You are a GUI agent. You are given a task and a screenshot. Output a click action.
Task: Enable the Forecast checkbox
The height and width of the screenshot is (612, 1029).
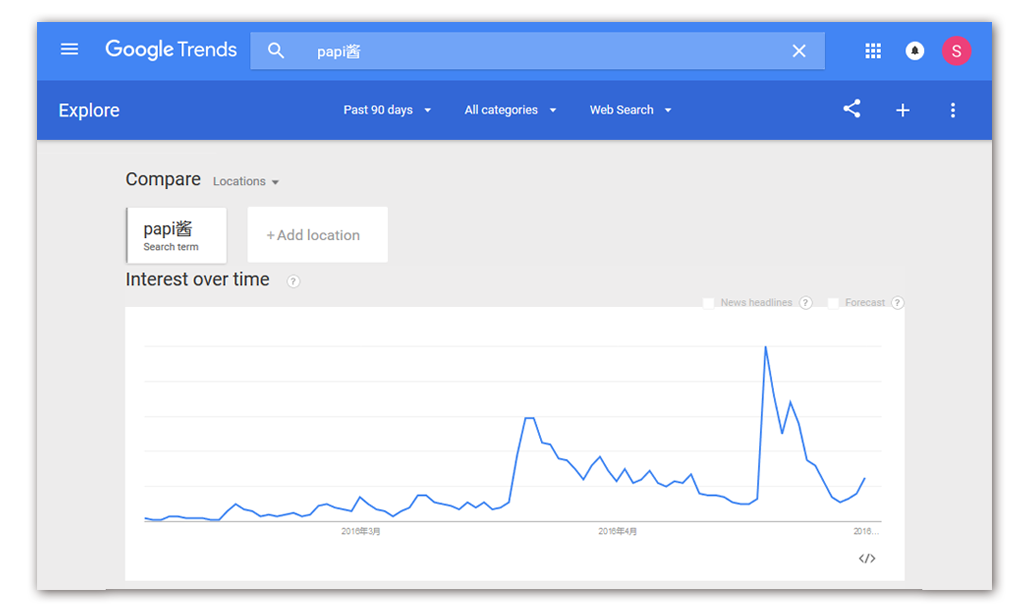pyautogui.click(x=833, y=303)
